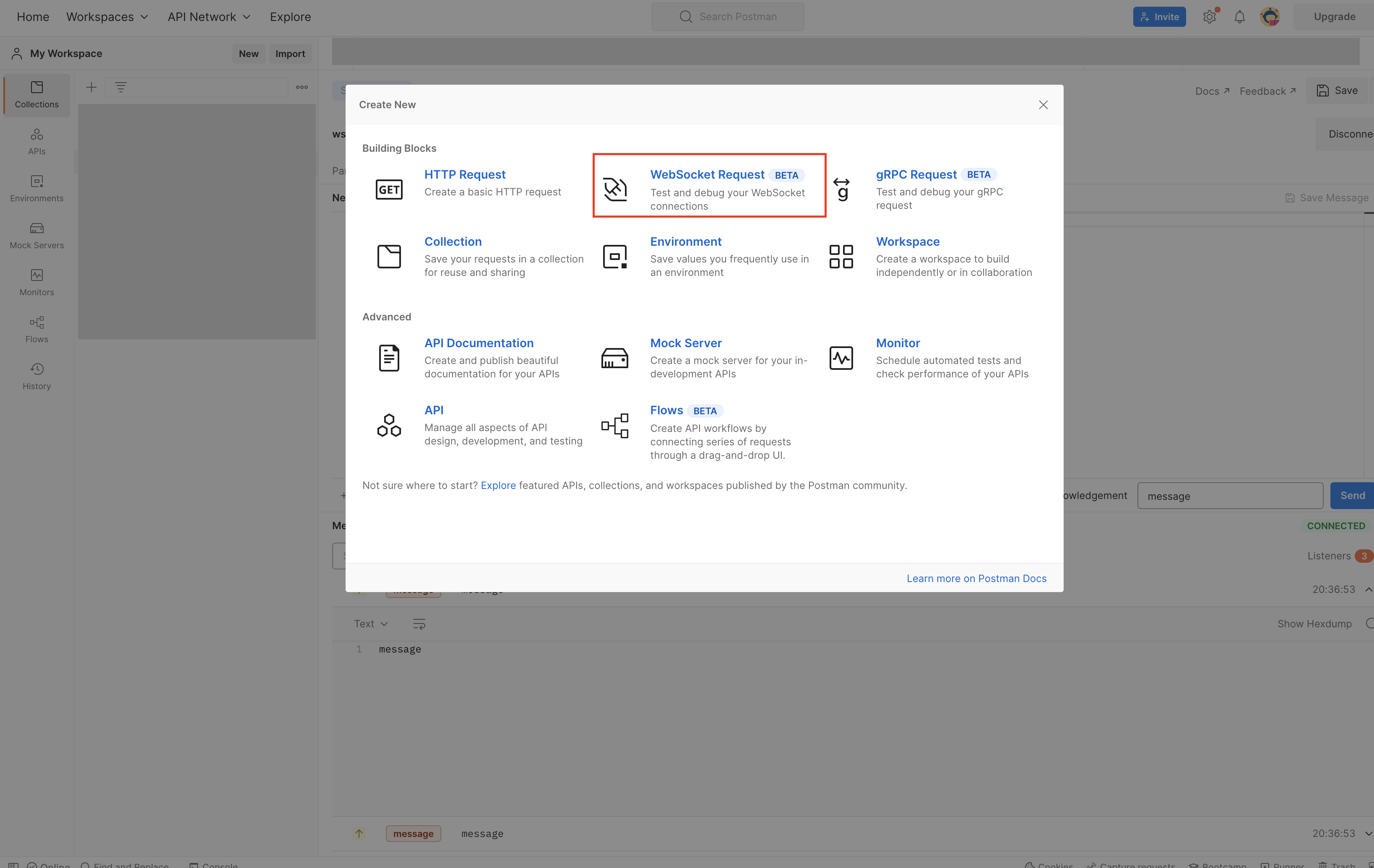Click the Explore link in the dialog
Image resolution: width=1374 pixels, height=868 pixels.
tap(497, 485)
